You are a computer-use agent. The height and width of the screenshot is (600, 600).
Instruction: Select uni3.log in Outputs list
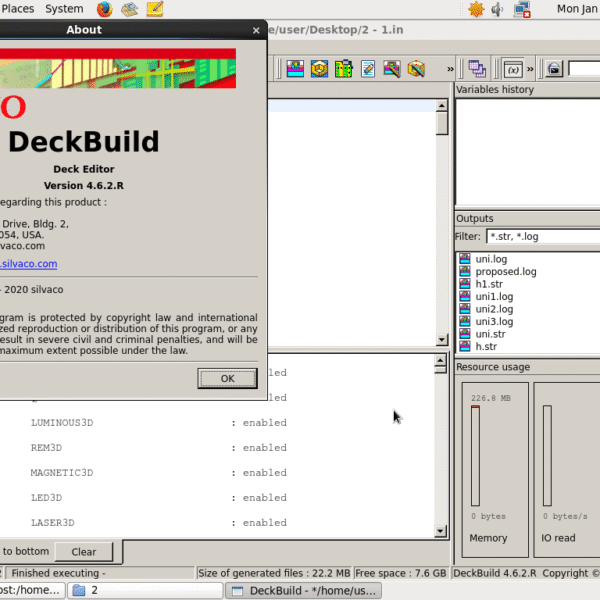point(494,321)
